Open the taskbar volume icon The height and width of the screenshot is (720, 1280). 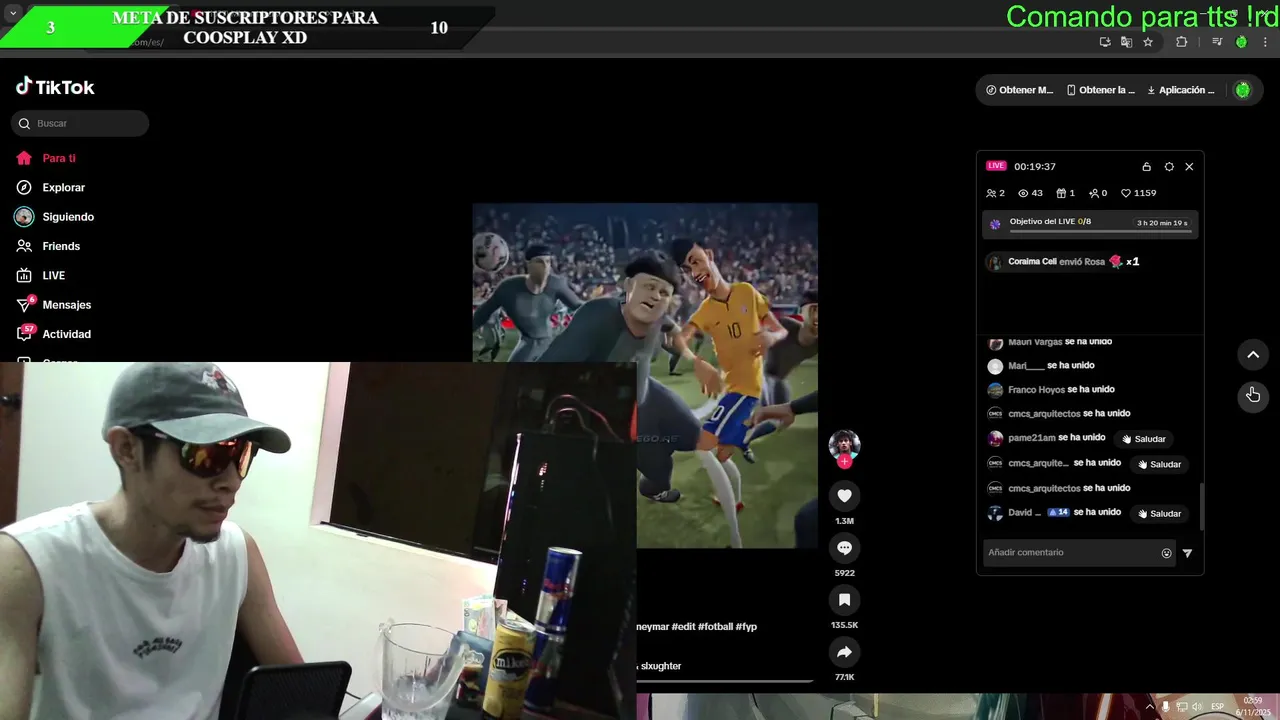1197,707
